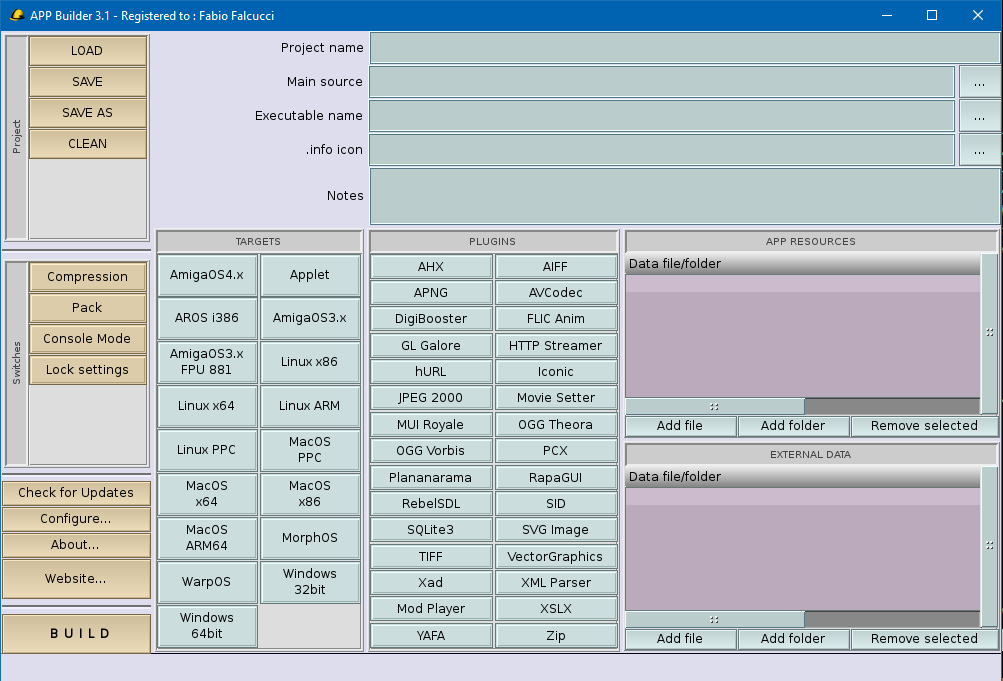Toggle the Compression switch

point(87,276)
